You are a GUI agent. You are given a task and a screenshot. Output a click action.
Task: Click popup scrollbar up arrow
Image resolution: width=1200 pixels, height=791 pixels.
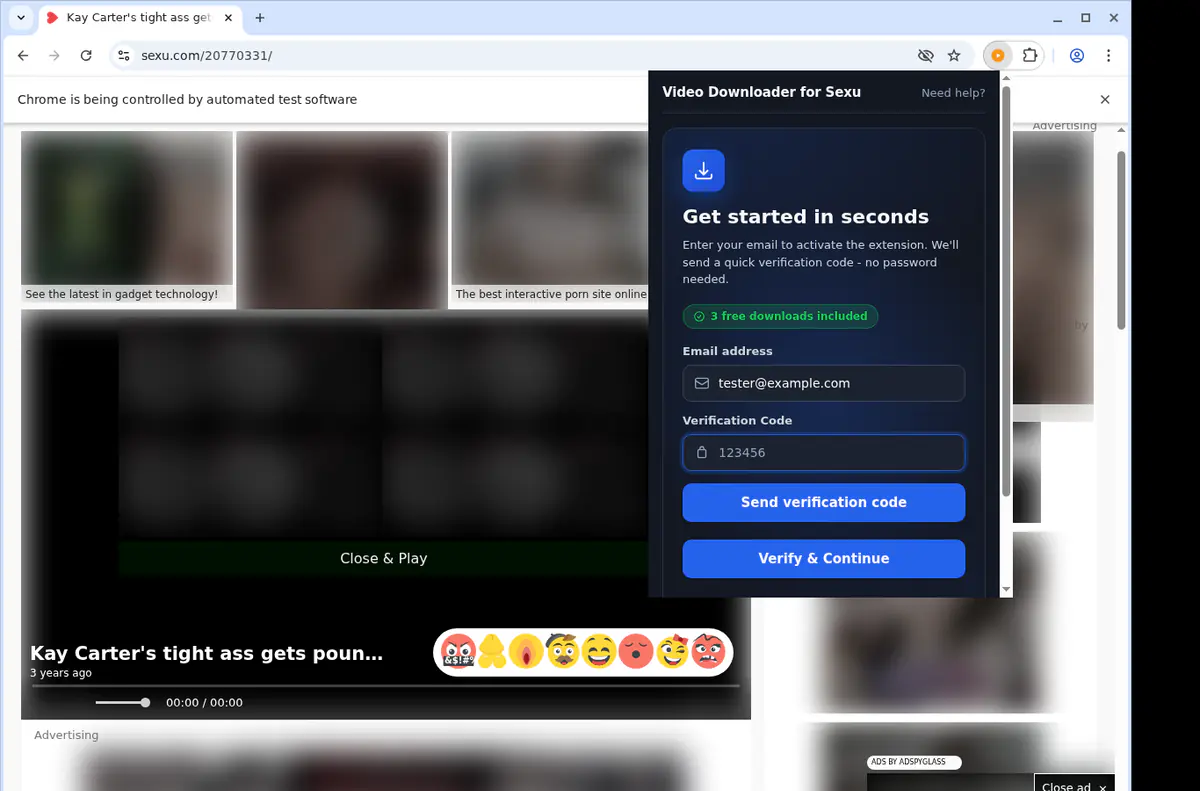[1006, 78]
